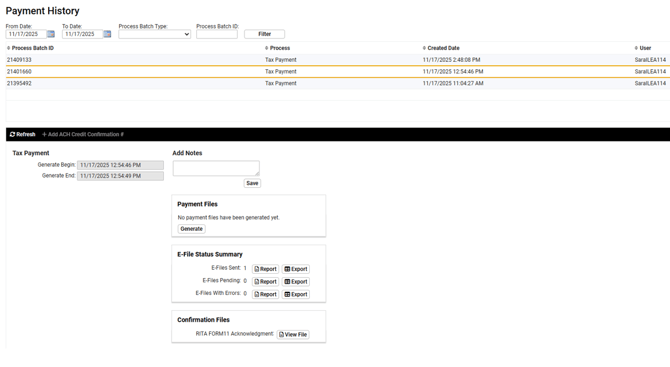Open the From Date calendar picker
This screenshot has width=670, height=367.
[51, 34]
